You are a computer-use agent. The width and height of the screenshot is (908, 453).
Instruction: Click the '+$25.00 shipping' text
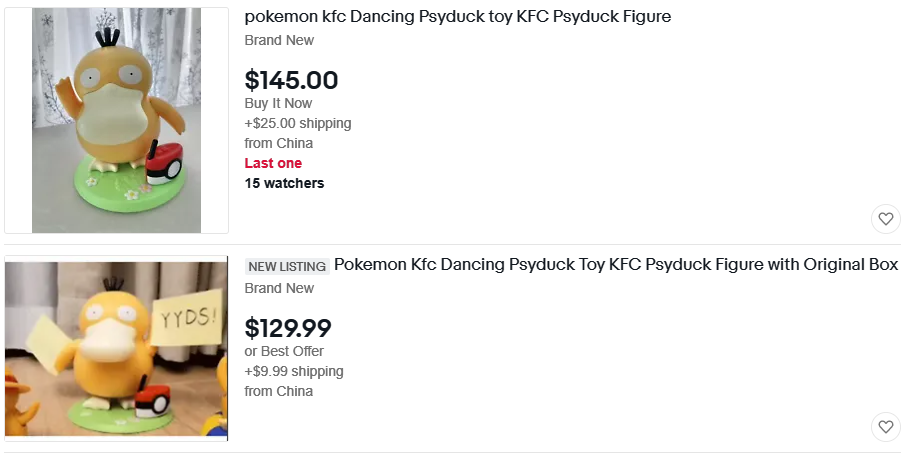point(297,123)
